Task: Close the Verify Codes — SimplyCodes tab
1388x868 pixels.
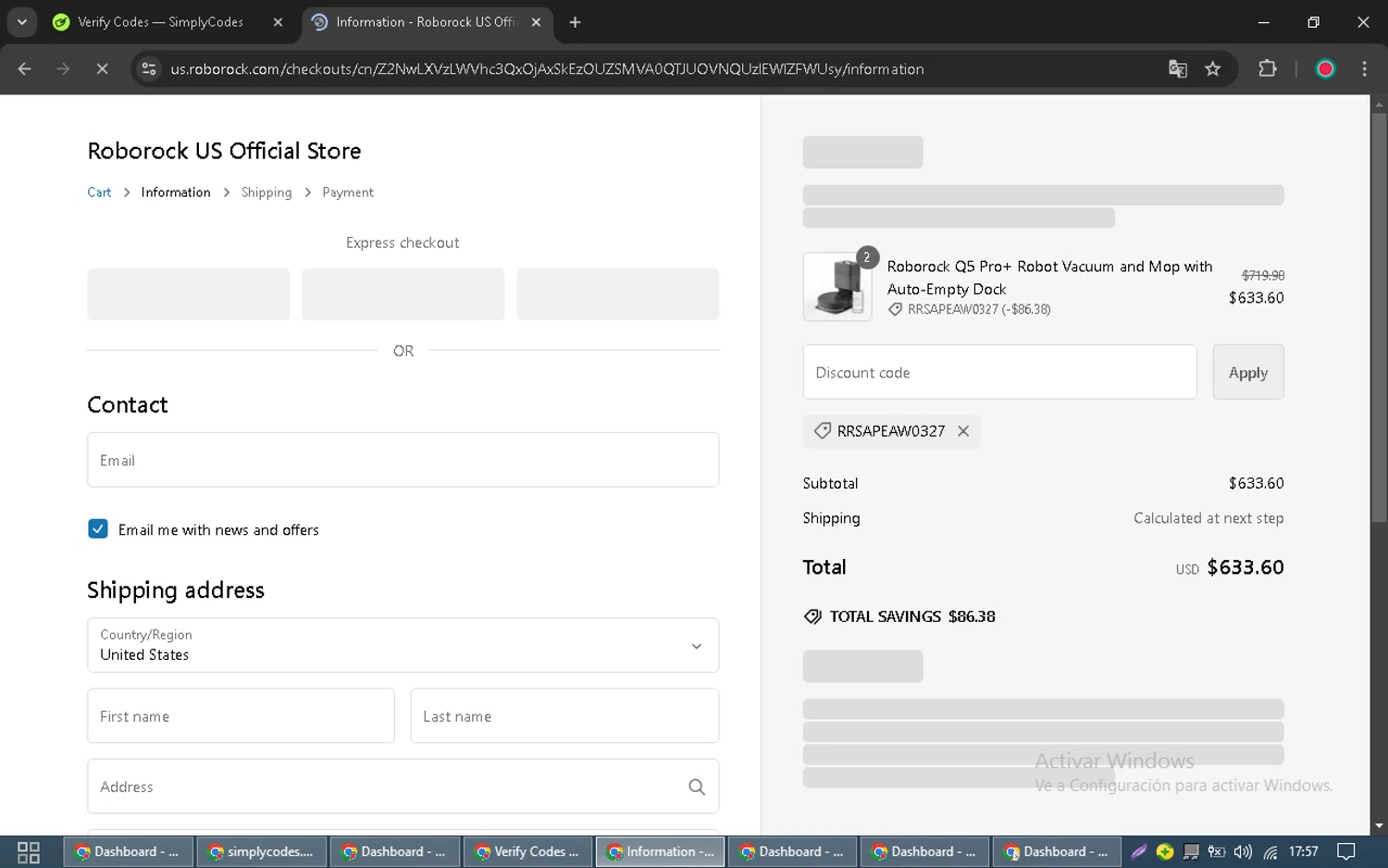Action: (278, 22)
